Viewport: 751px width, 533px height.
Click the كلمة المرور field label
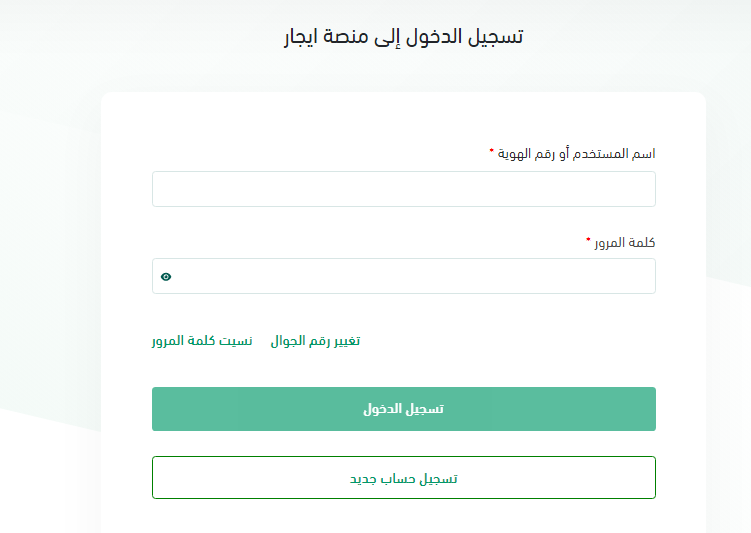point(625,242)
